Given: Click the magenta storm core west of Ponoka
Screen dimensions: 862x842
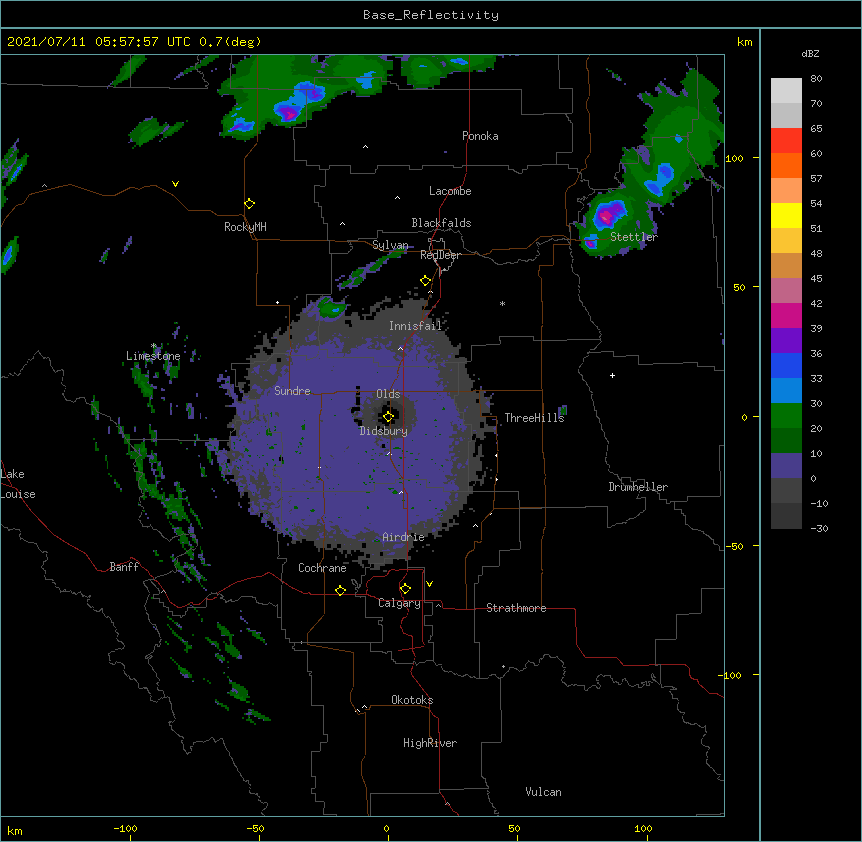Looking at the screenshot, I should (x=289, y=113).
